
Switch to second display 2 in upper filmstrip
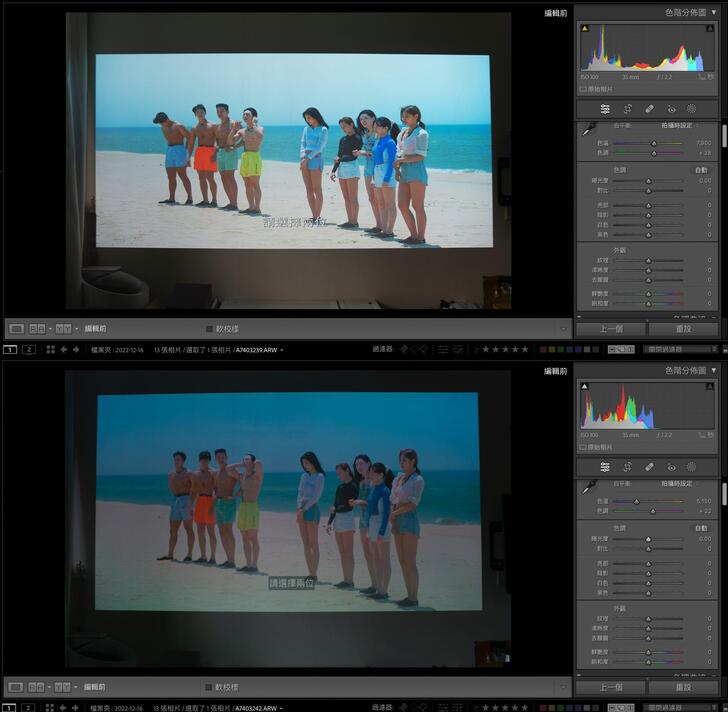(29, 350)
